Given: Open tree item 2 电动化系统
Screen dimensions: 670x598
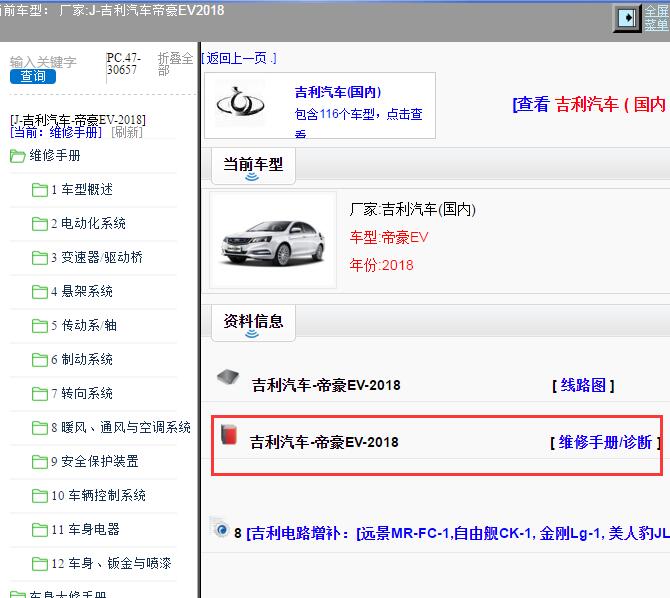Looking at the screenshot, I should coord(88,223).
